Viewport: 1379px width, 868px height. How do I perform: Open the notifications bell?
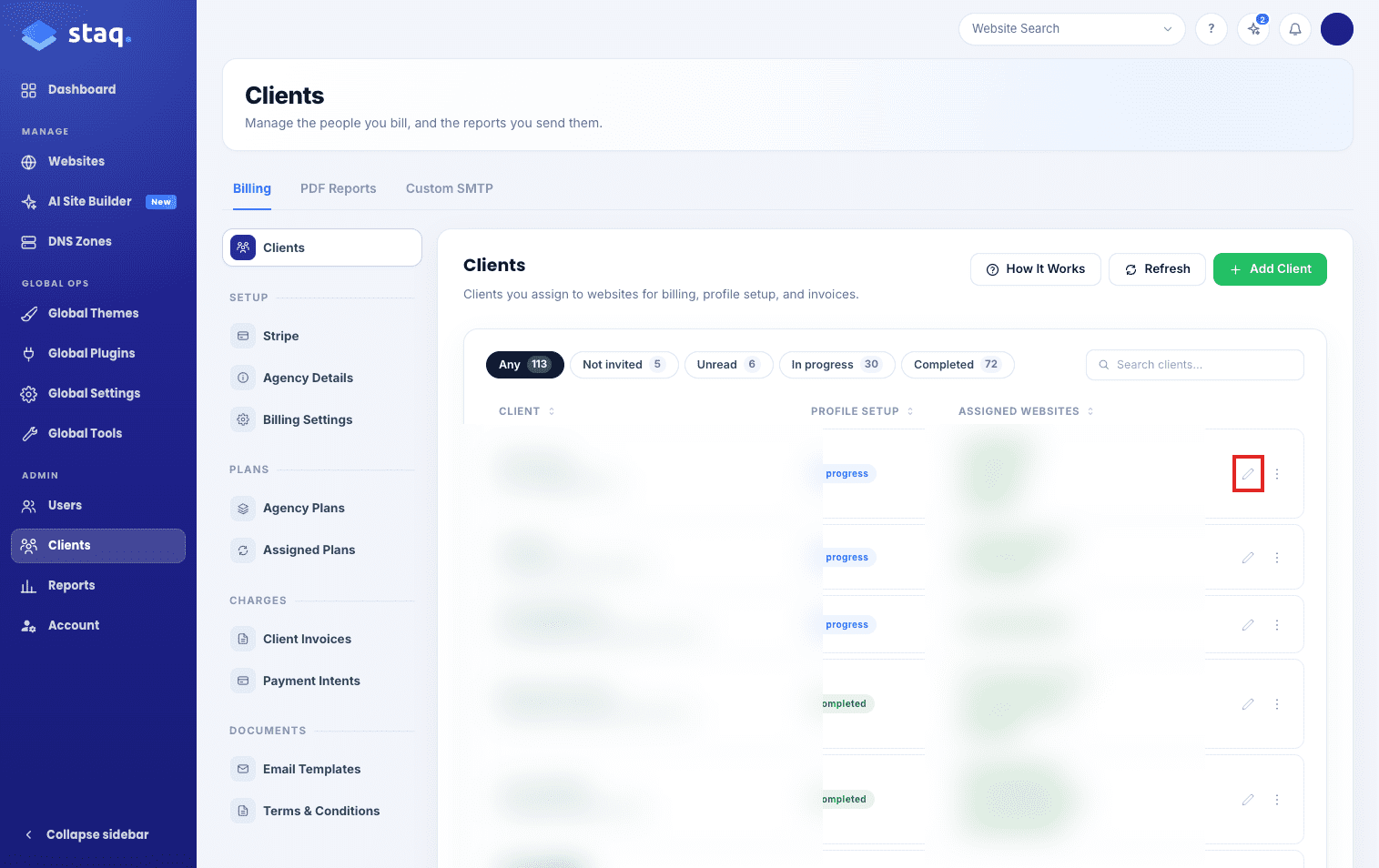click(x=1295, y=29)
